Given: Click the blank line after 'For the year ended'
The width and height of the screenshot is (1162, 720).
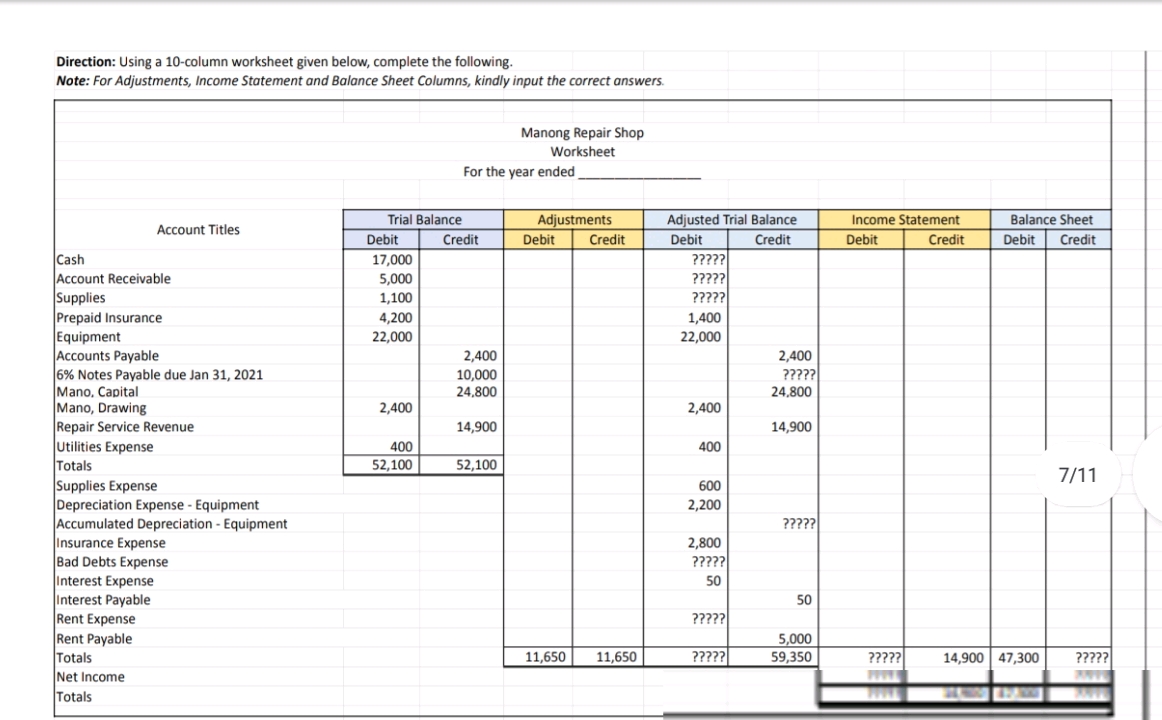Looking at the screenshot, I should pos(640,172).
